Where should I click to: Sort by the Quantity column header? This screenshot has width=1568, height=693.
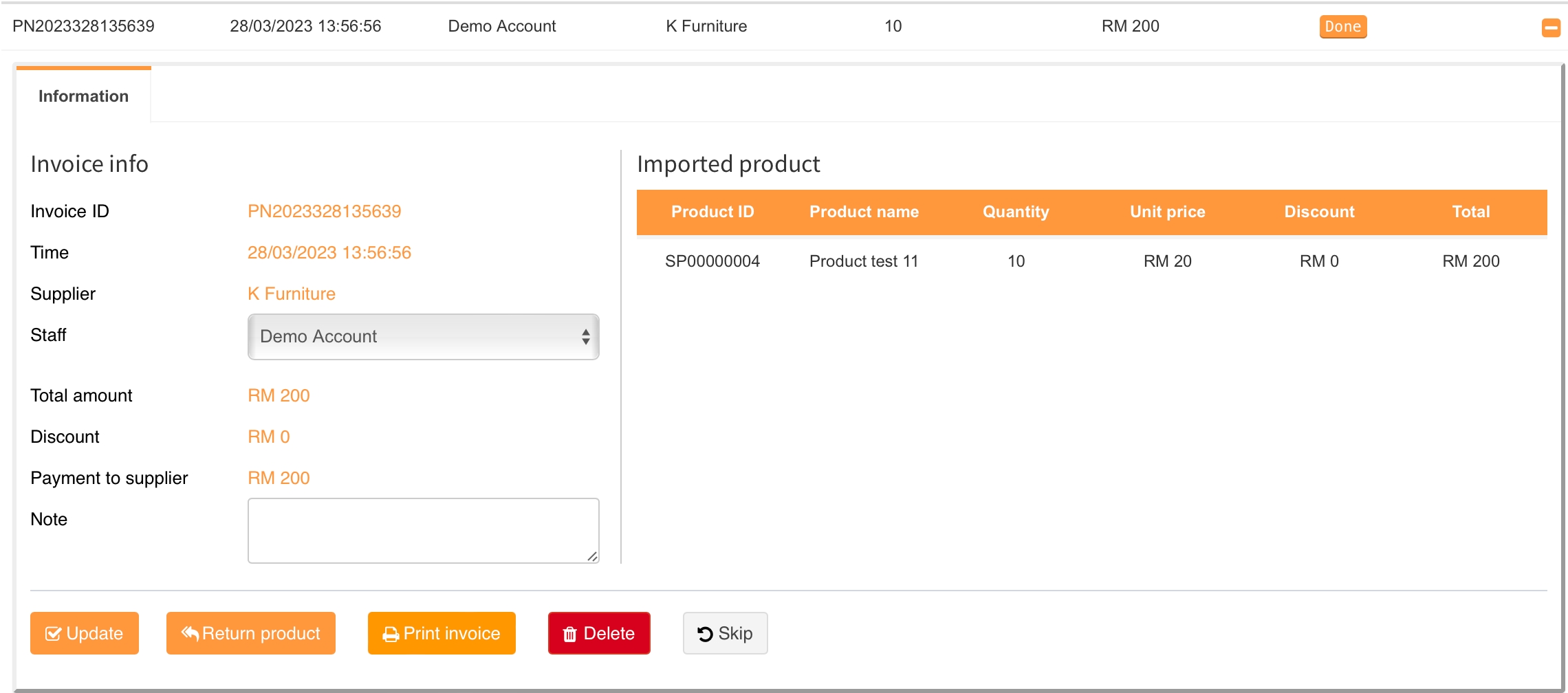(x=1015, y=212)
